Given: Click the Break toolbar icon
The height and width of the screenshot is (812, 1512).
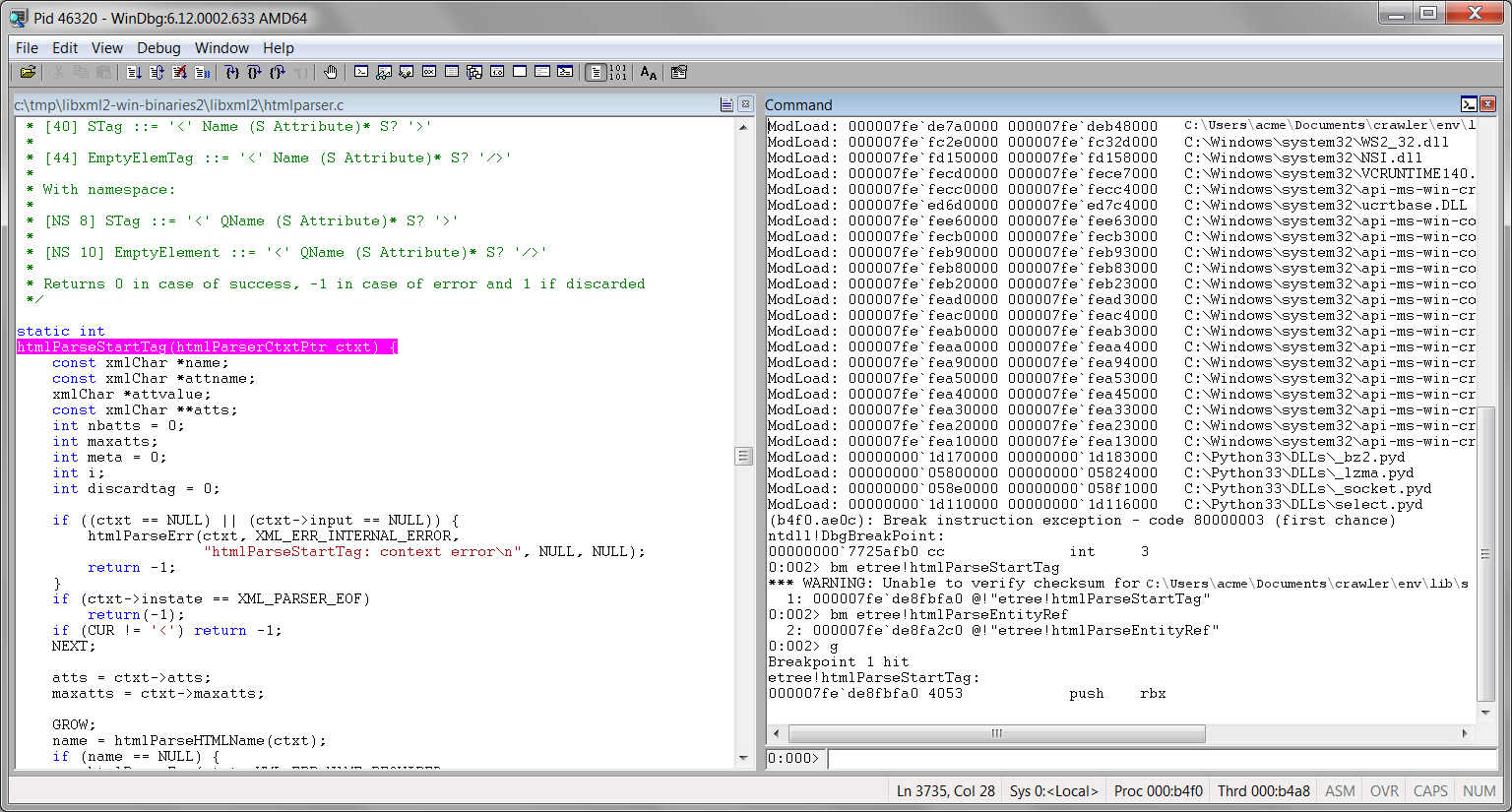Looking at the screenshot, I should click(203, 72).
